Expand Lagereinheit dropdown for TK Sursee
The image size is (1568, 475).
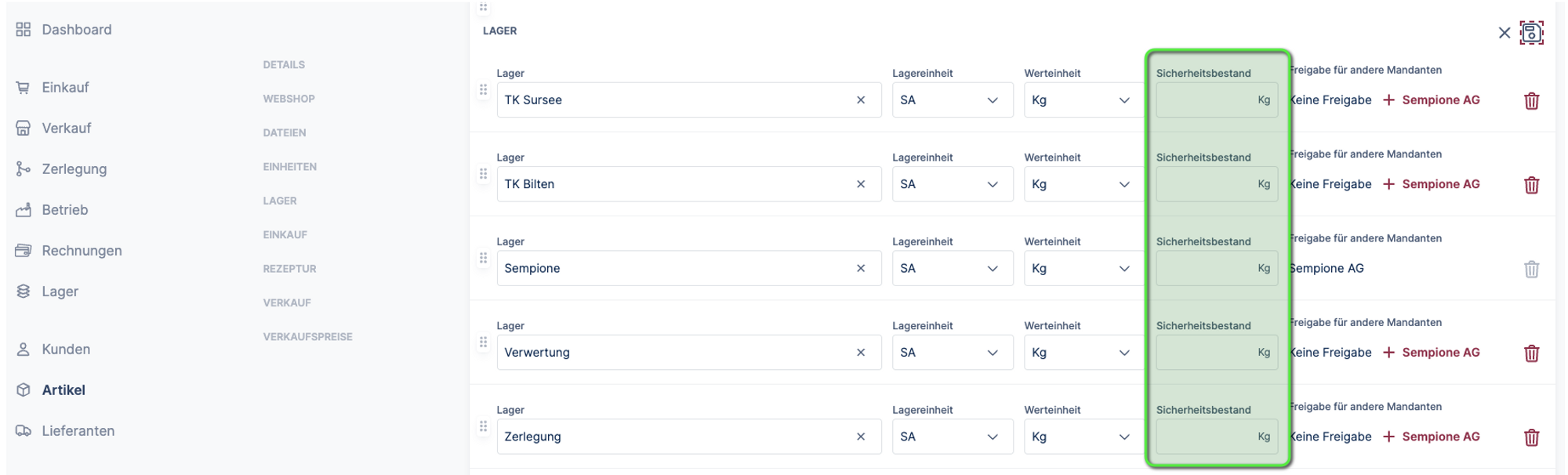(x=952, y=100)
